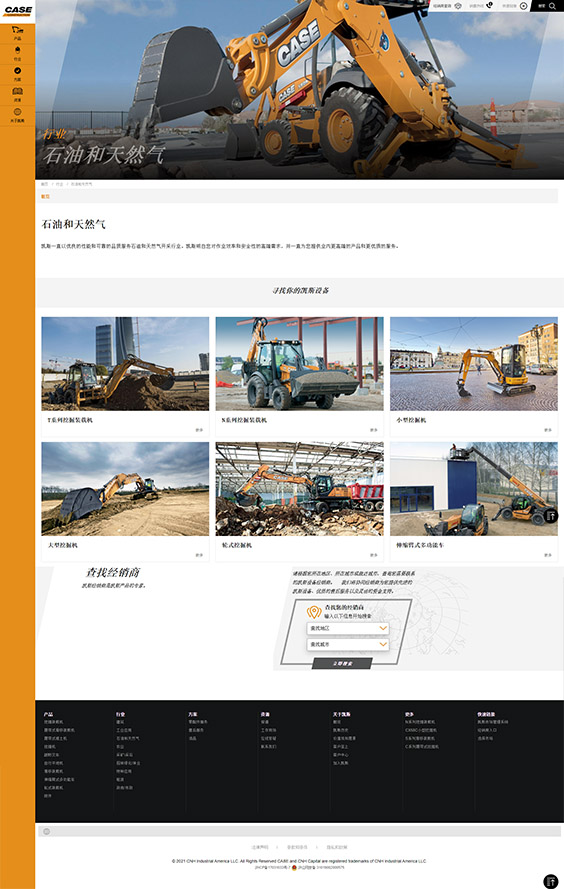The height and width of the screenshot is (889, 564).
Task: Click the footer 资源 column heading
Action: [x=265, y=714]
